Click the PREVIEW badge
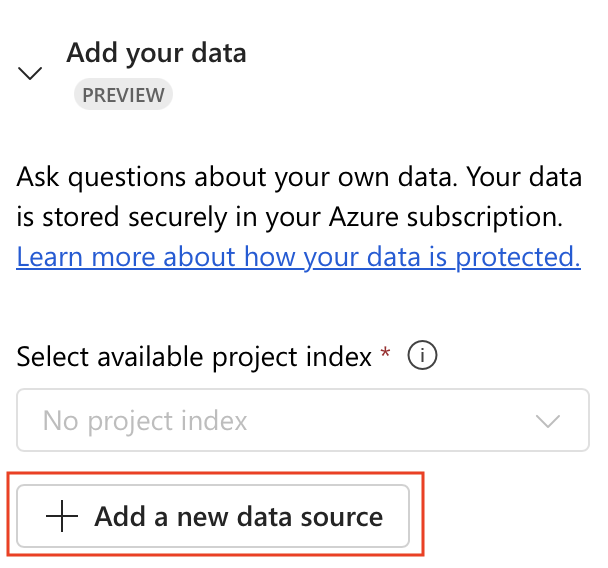This screenshot has width=608, height=568. 123,94
